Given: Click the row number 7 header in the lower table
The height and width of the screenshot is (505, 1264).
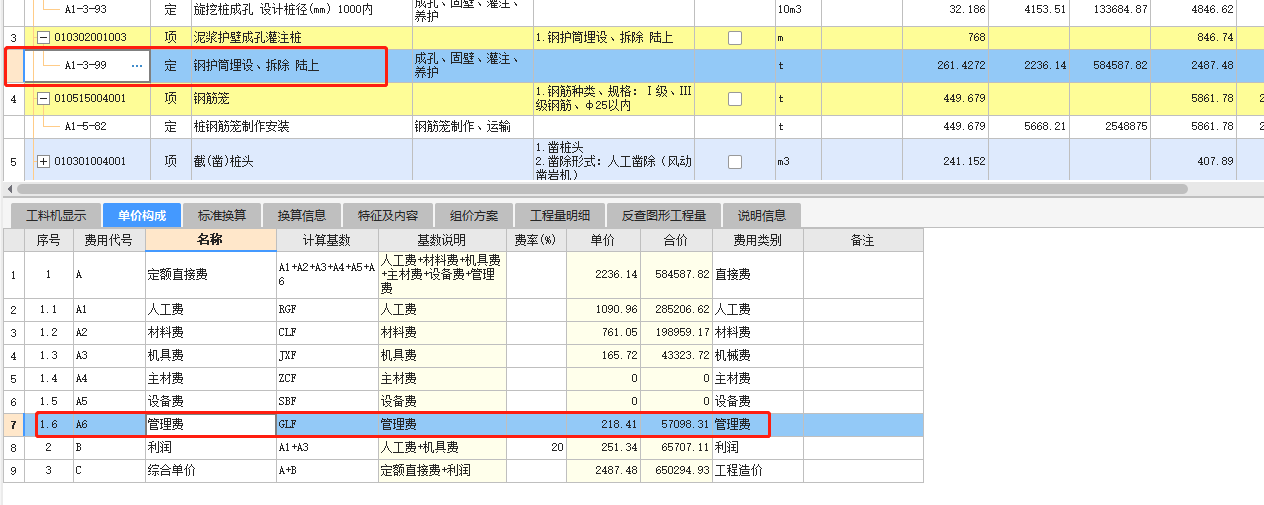Looking at the screenshot, I should (x=13, y=425).
